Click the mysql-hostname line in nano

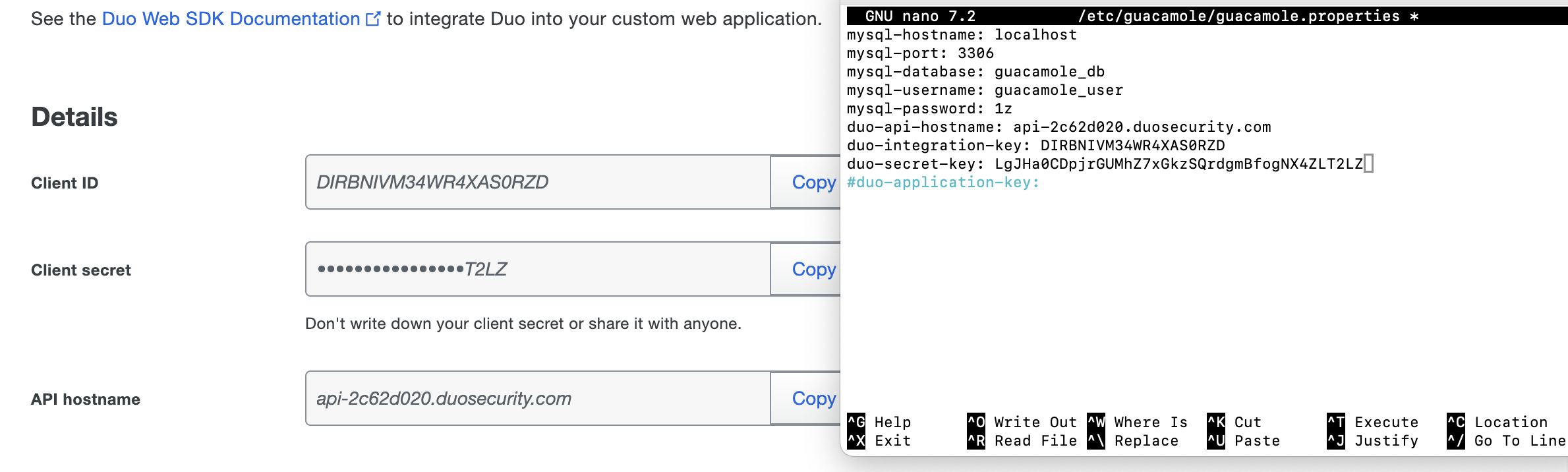coord(962,34)
